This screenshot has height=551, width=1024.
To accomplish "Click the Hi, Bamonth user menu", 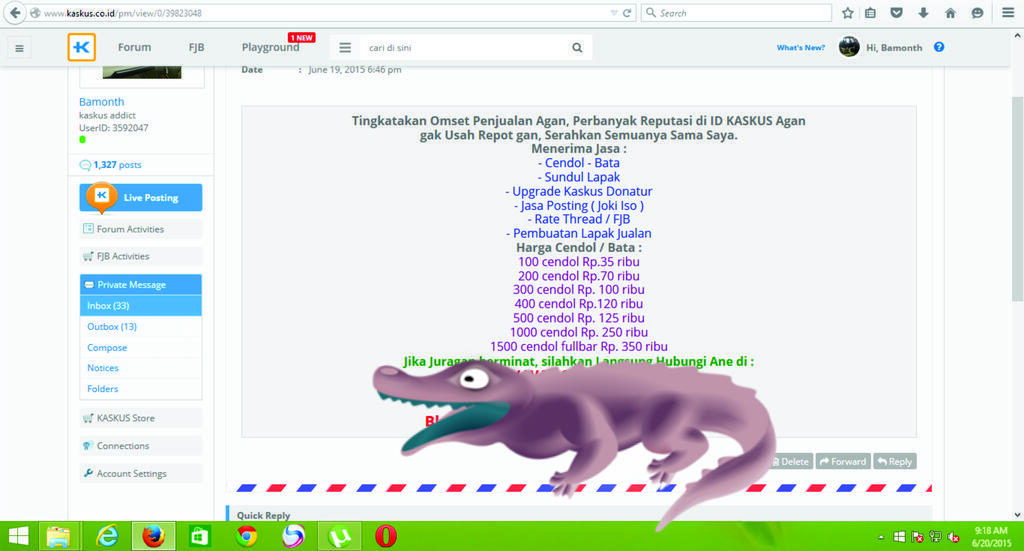I will 894,48.
